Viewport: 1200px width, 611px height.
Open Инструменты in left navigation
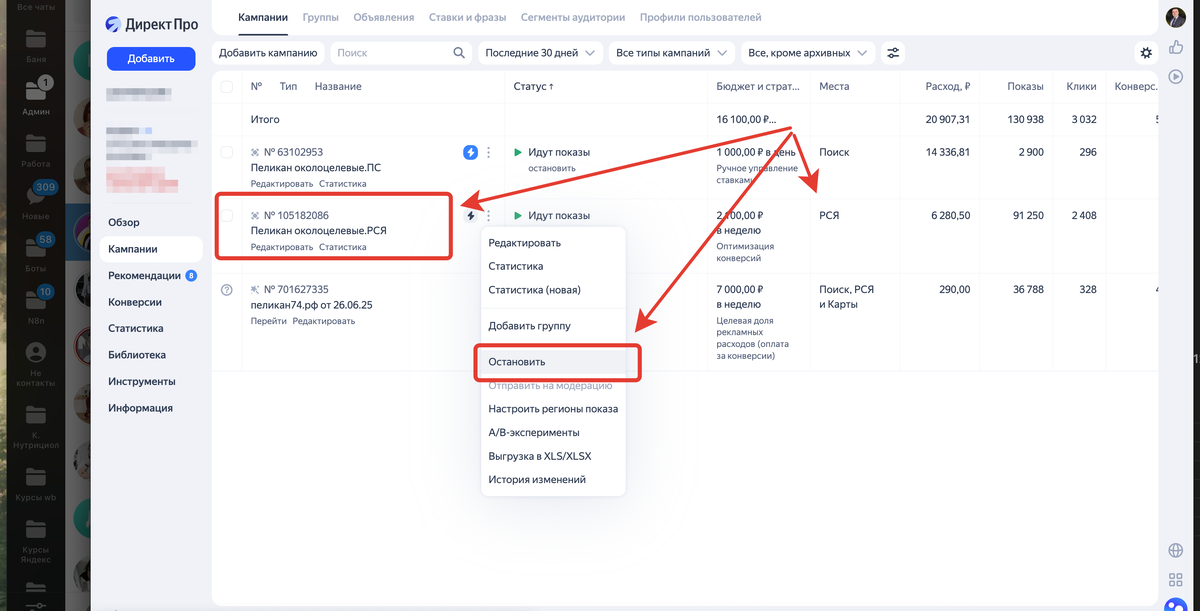142,381
